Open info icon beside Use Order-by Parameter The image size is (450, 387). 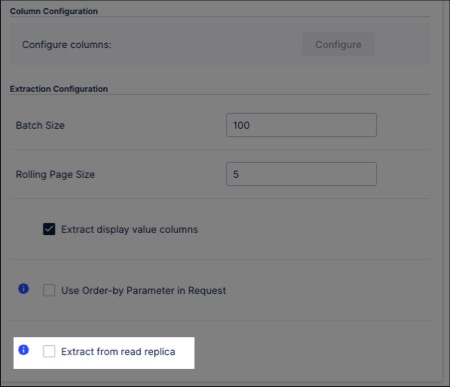23,289
